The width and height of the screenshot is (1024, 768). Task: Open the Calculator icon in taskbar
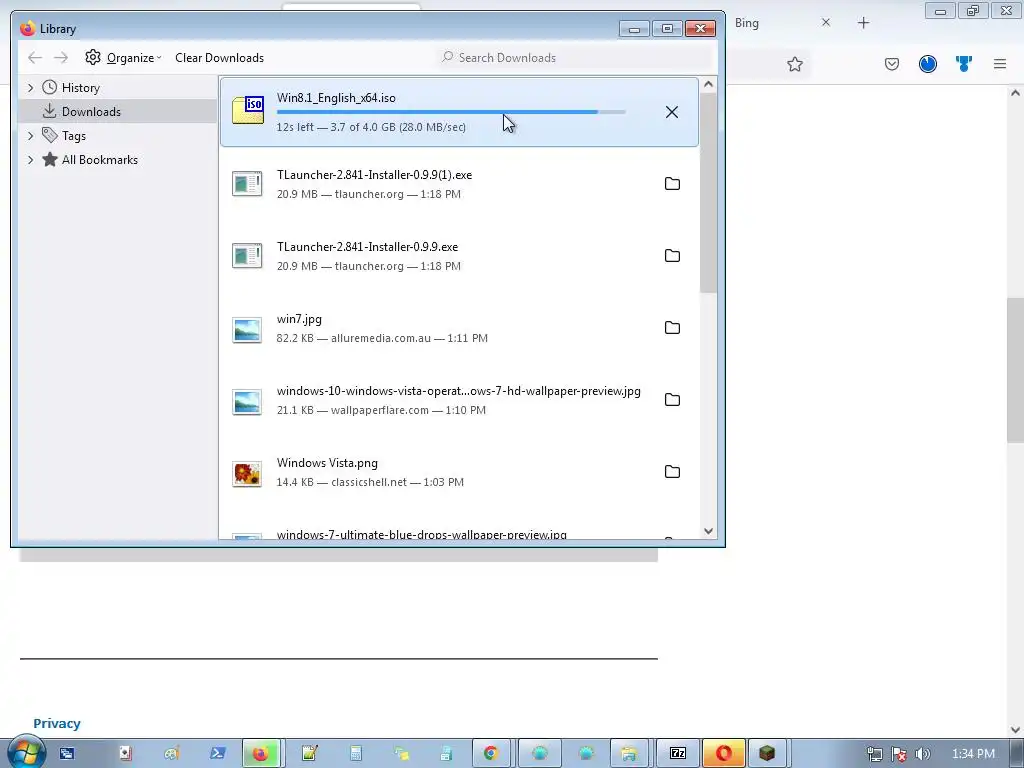pos(356,754)
